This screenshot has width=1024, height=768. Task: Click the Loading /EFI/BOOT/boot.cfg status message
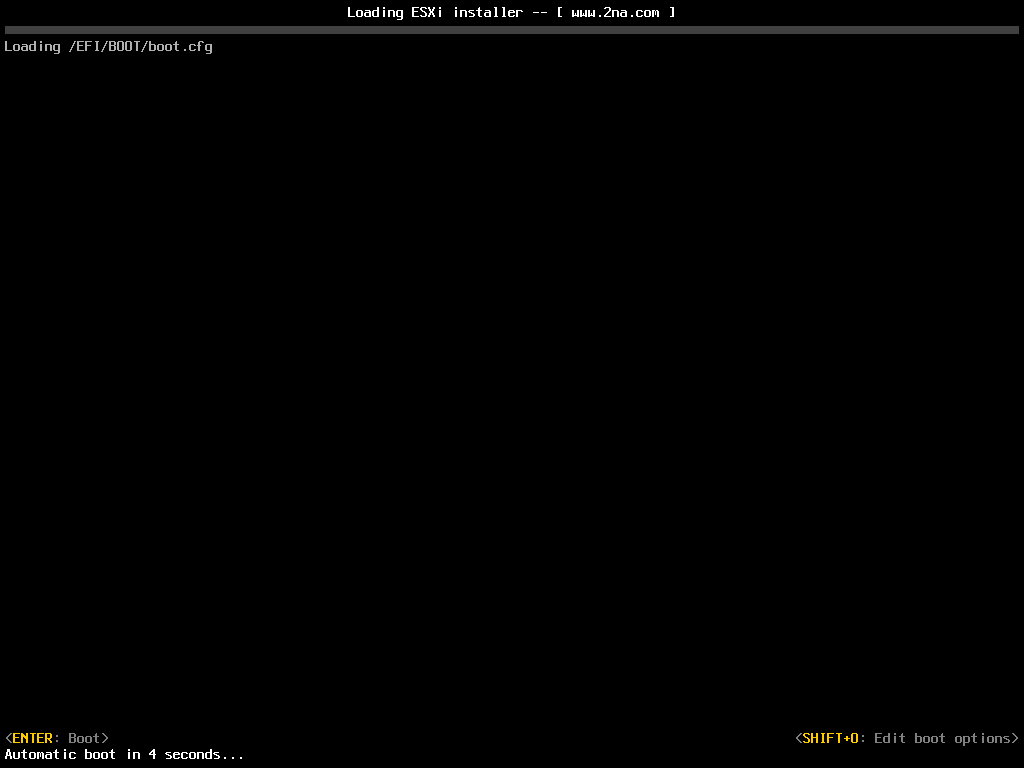tap(108, 46)
